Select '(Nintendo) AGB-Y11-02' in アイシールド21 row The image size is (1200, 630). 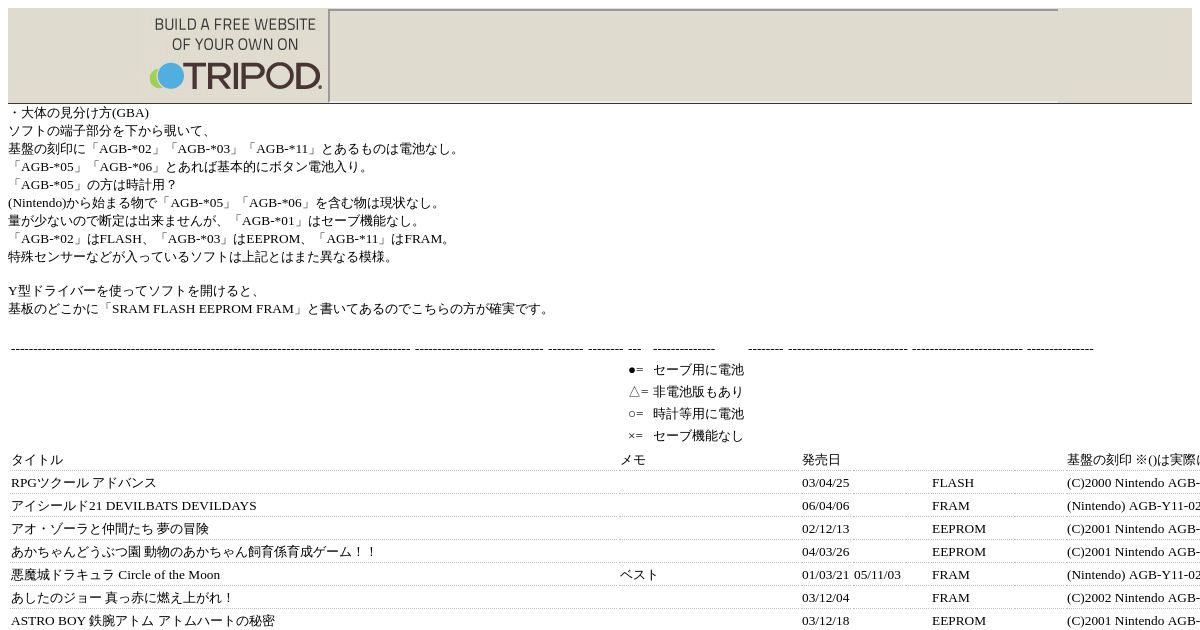pyautogui.click(x=1133, y=506)
